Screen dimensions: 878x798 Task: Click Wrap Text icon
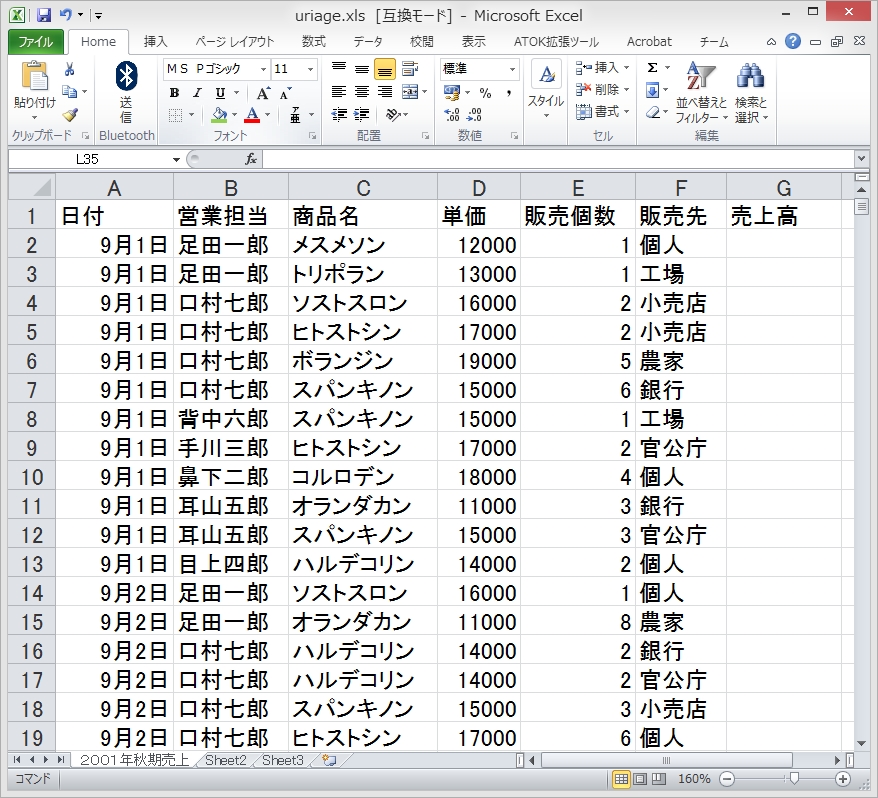[x=410, y=69]
